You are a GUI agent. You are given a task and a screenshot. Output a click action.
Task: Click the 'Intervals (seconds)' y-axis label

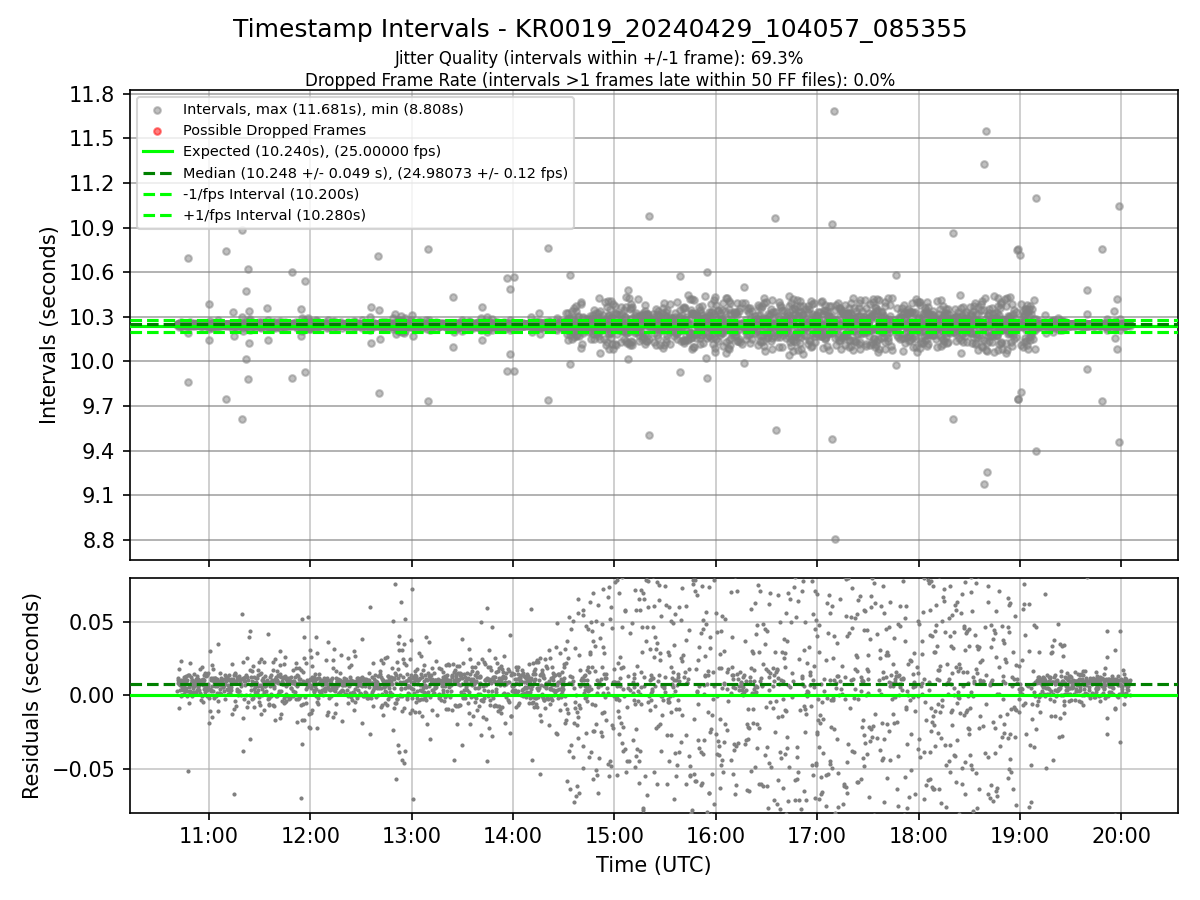49,325
